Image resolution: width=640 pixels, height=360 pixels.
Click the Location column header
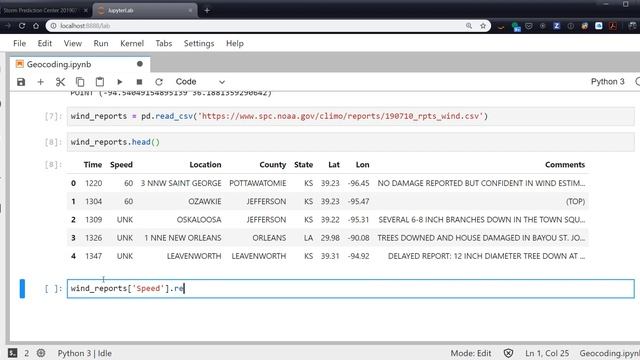205,164
